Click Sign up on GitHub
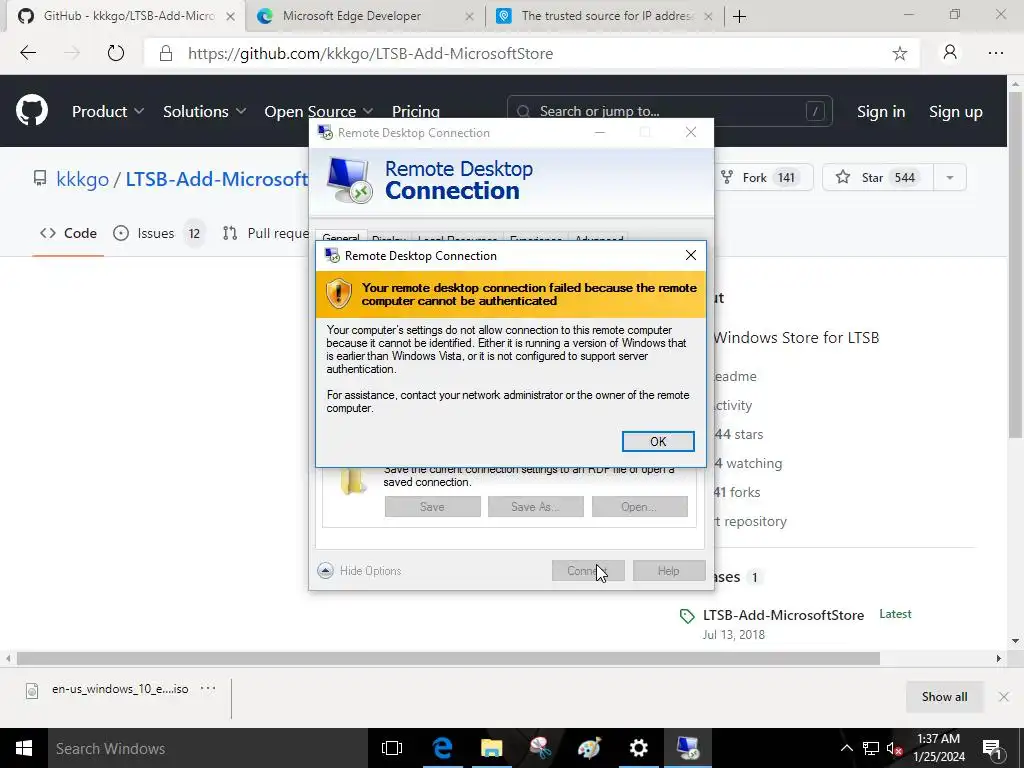This screenshot has height=768, width=1024. tap(955, 112)
